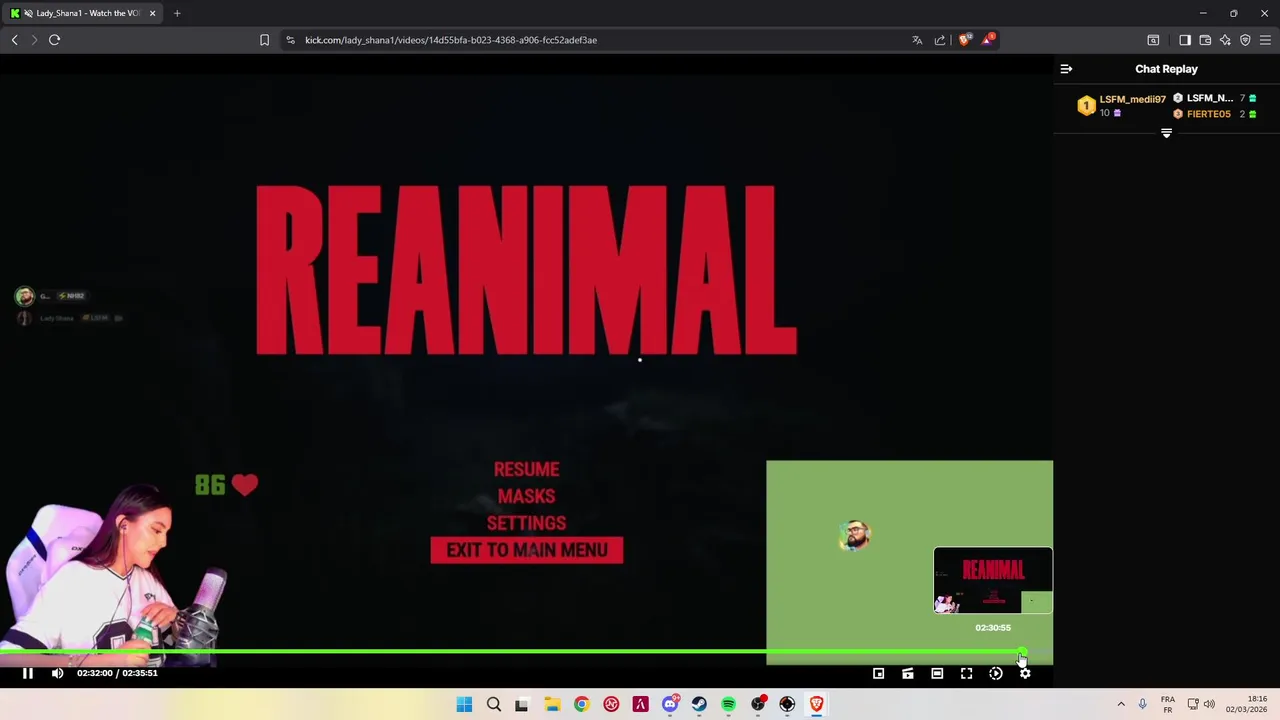1280x720 pixels.
Task: Click the REANIMAL preview thumbnail at 02:30:55
Action: tap(993, 580)
